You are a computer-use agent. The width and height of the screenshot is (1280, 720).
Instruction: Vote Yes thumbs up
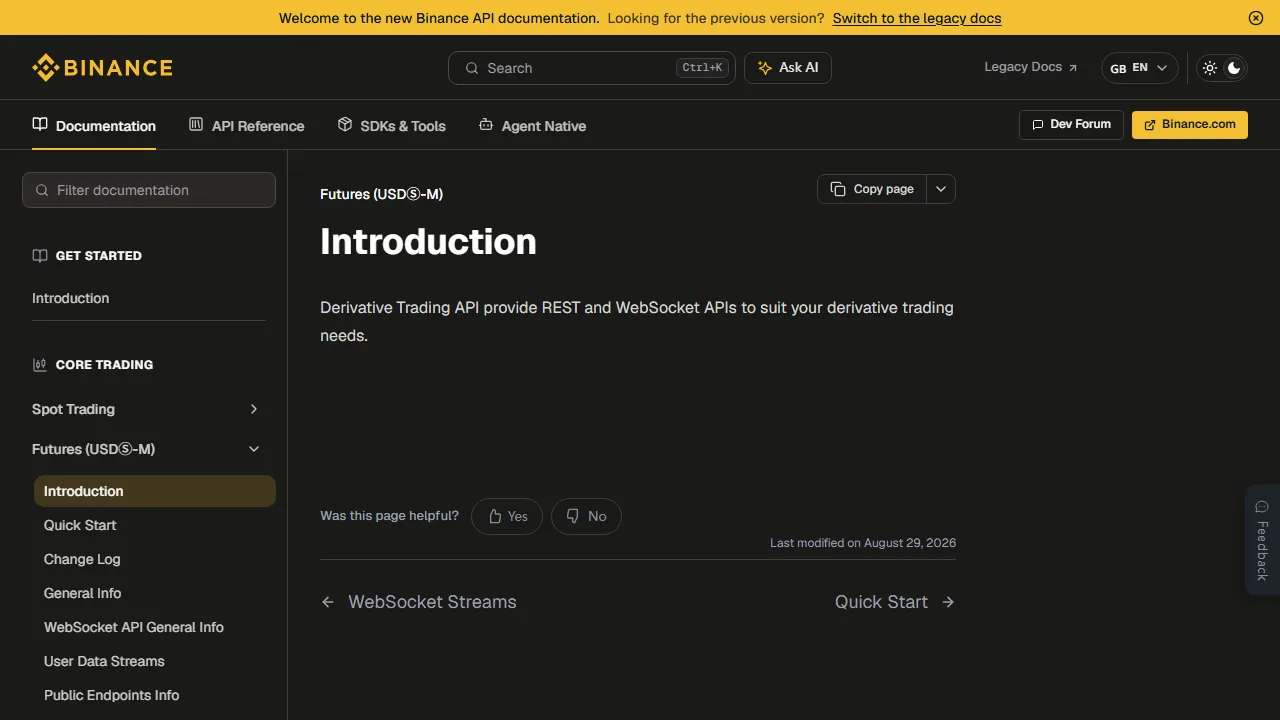[507, 516]
